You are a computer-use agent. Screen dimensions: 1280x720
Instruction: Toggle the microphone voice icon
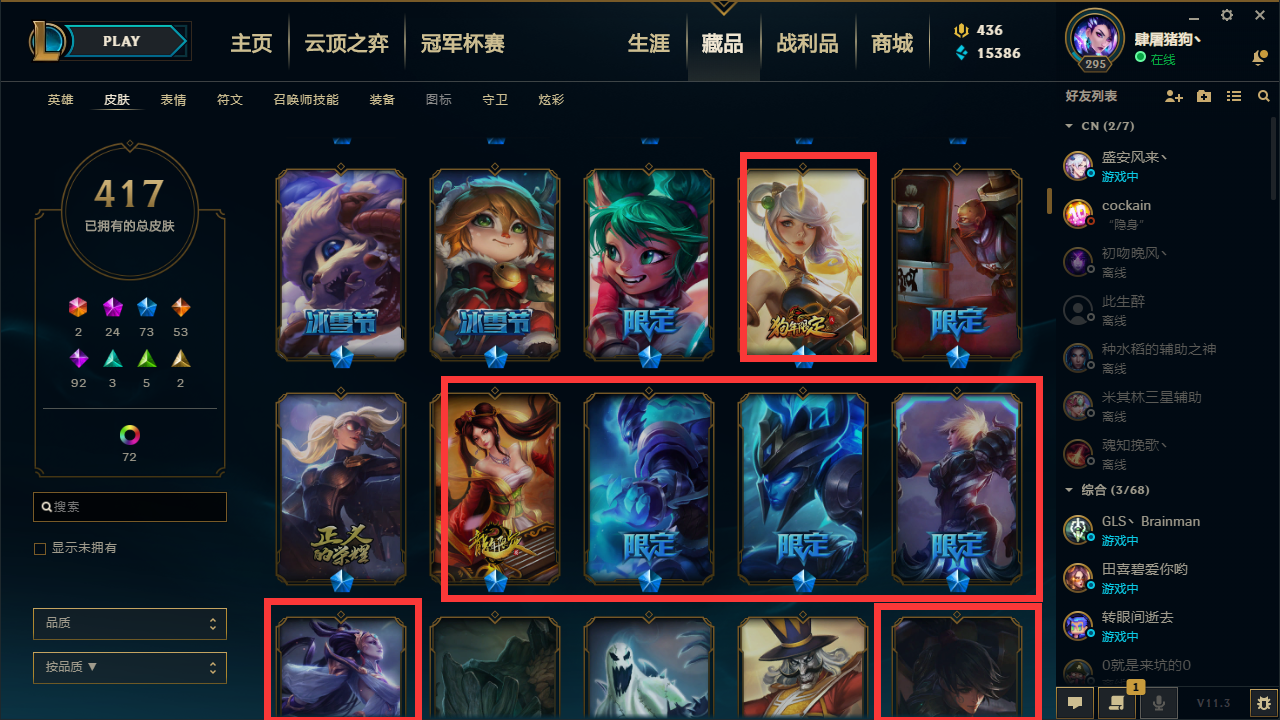tap(1159, 702)
